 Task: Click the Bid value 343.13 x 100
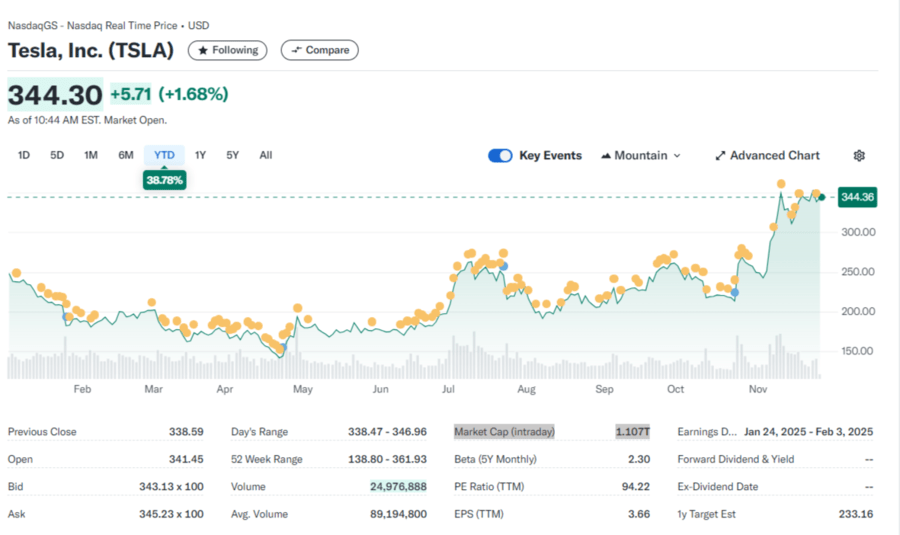tap(171, 486)
